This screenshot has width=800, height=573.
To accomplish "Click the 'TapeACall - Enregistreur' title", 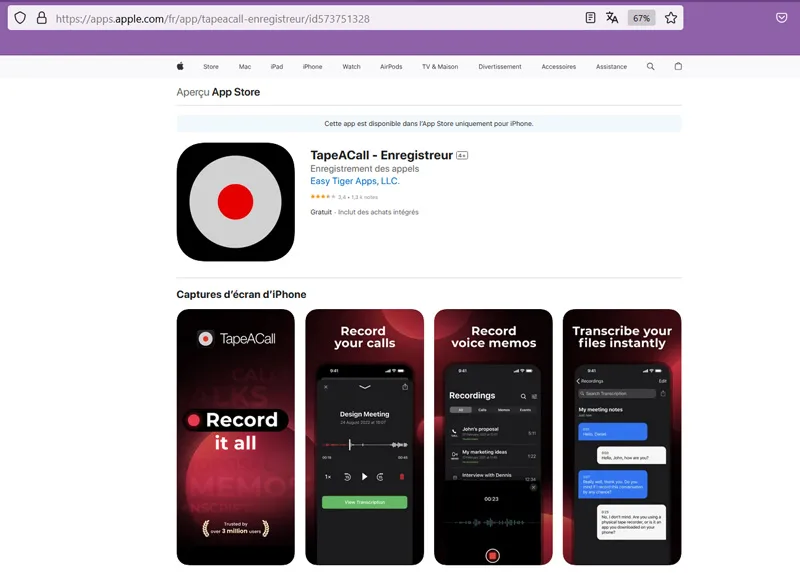I will [x=382, y=155].
